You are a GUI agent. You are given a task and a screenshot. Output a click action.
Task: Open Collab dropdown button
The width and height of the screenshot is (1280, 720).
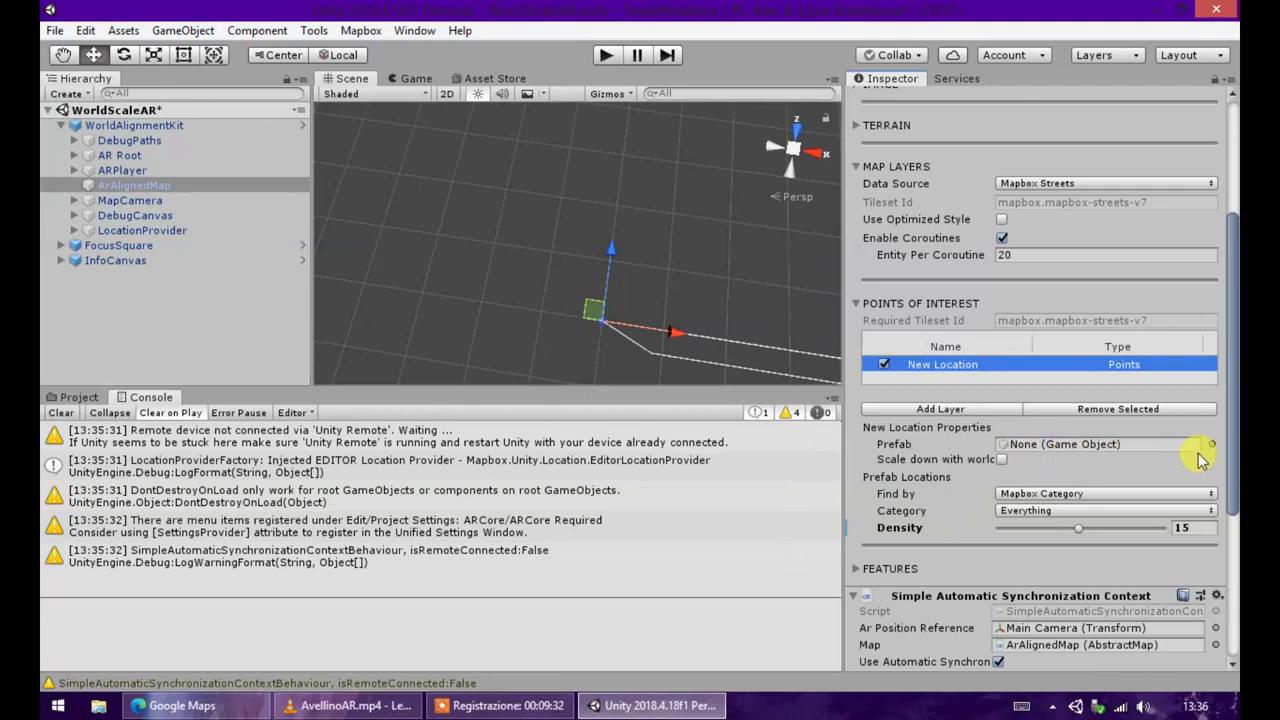click(893, 55)
